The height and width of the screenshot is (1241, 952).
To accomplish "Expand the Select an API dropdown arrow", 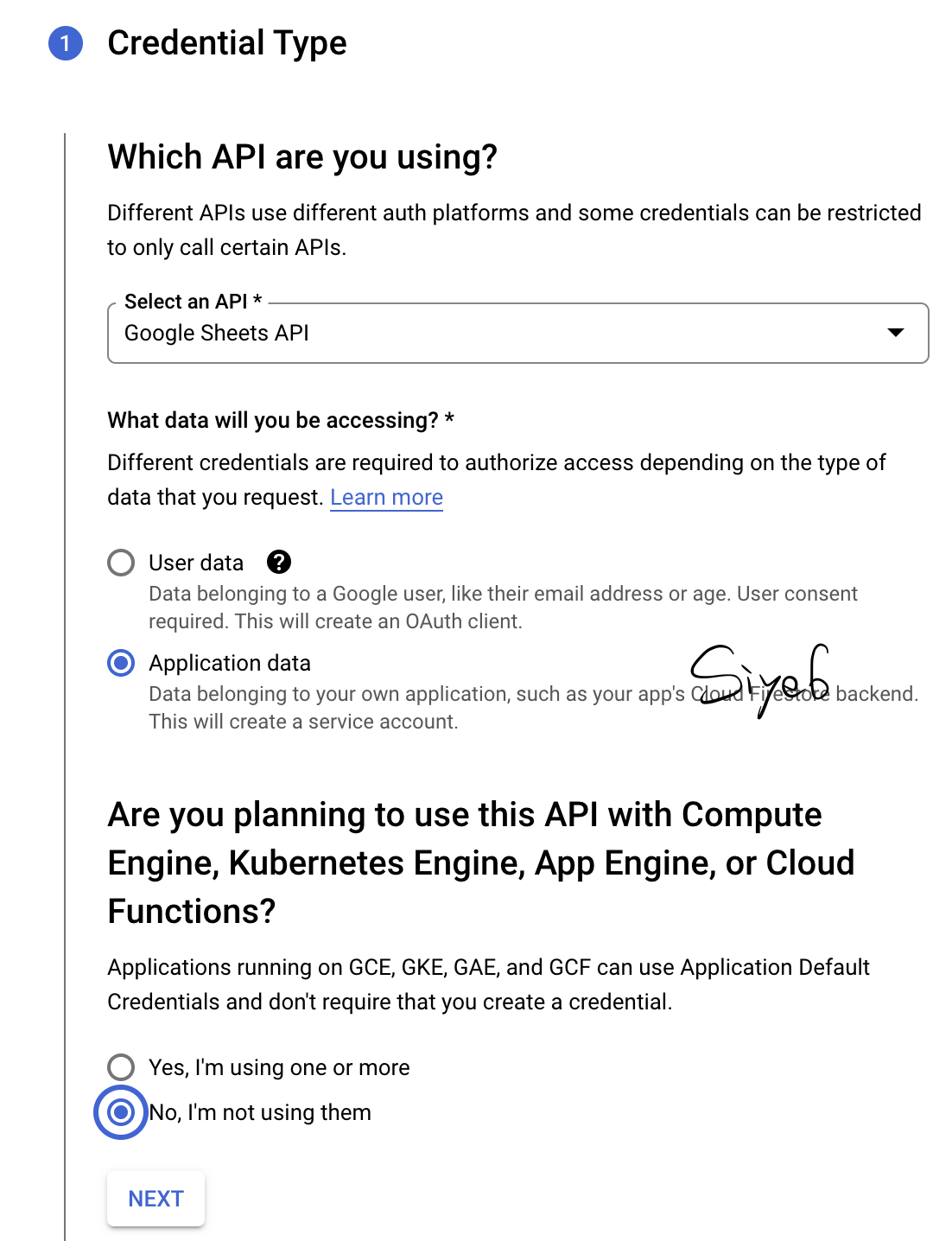I will (x=896, y=333).
